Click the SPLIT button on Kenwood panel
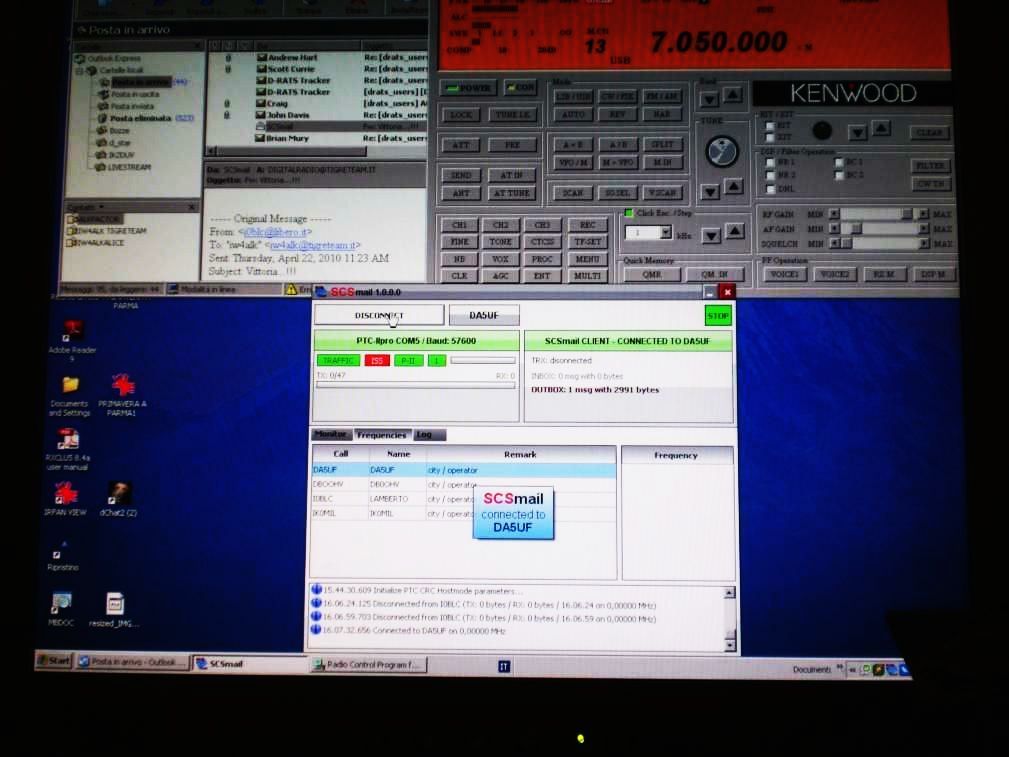 (x=662, y=144)
